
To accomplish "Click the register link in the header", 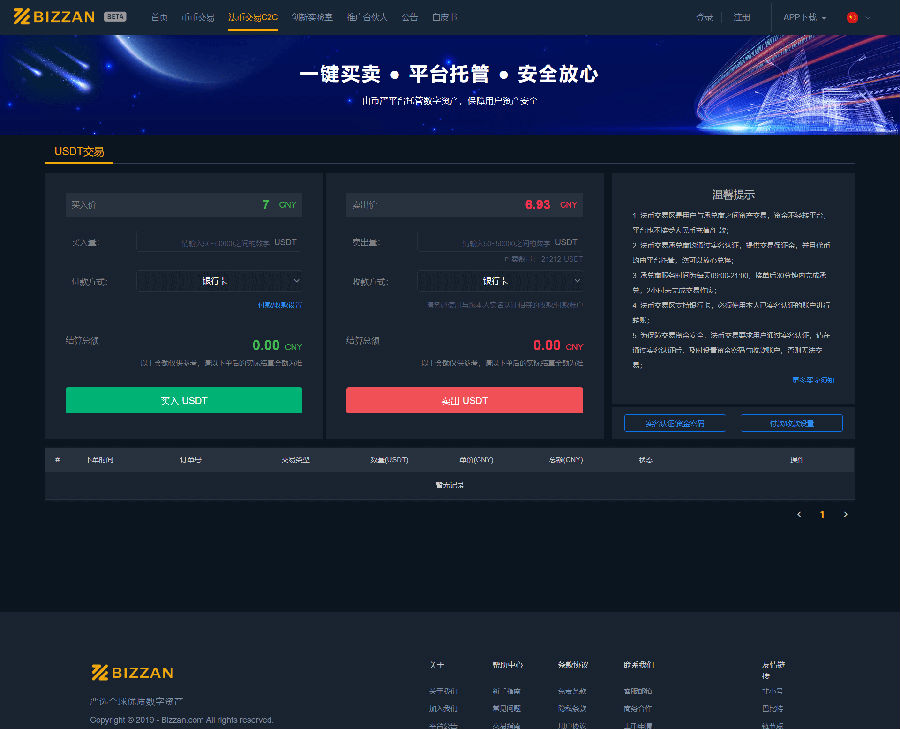I will pyautogui.click(x=742, y=17).
